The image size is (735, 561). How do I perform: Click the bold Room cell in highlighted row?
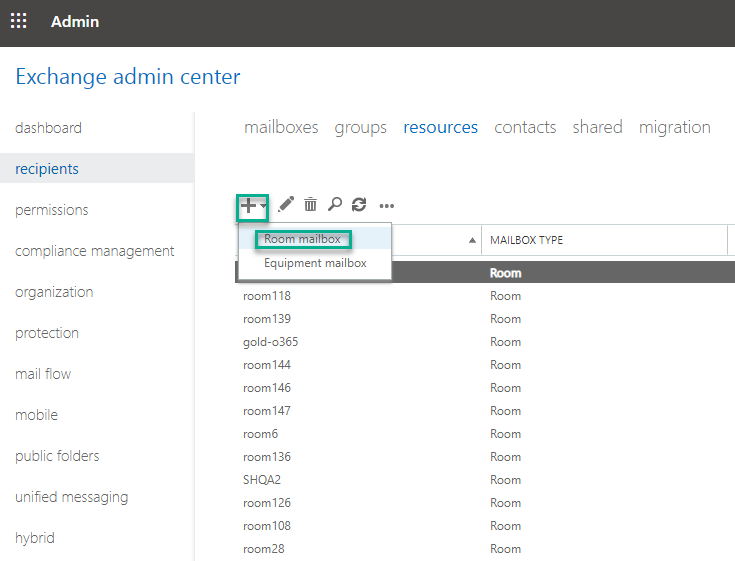[505, 273]
